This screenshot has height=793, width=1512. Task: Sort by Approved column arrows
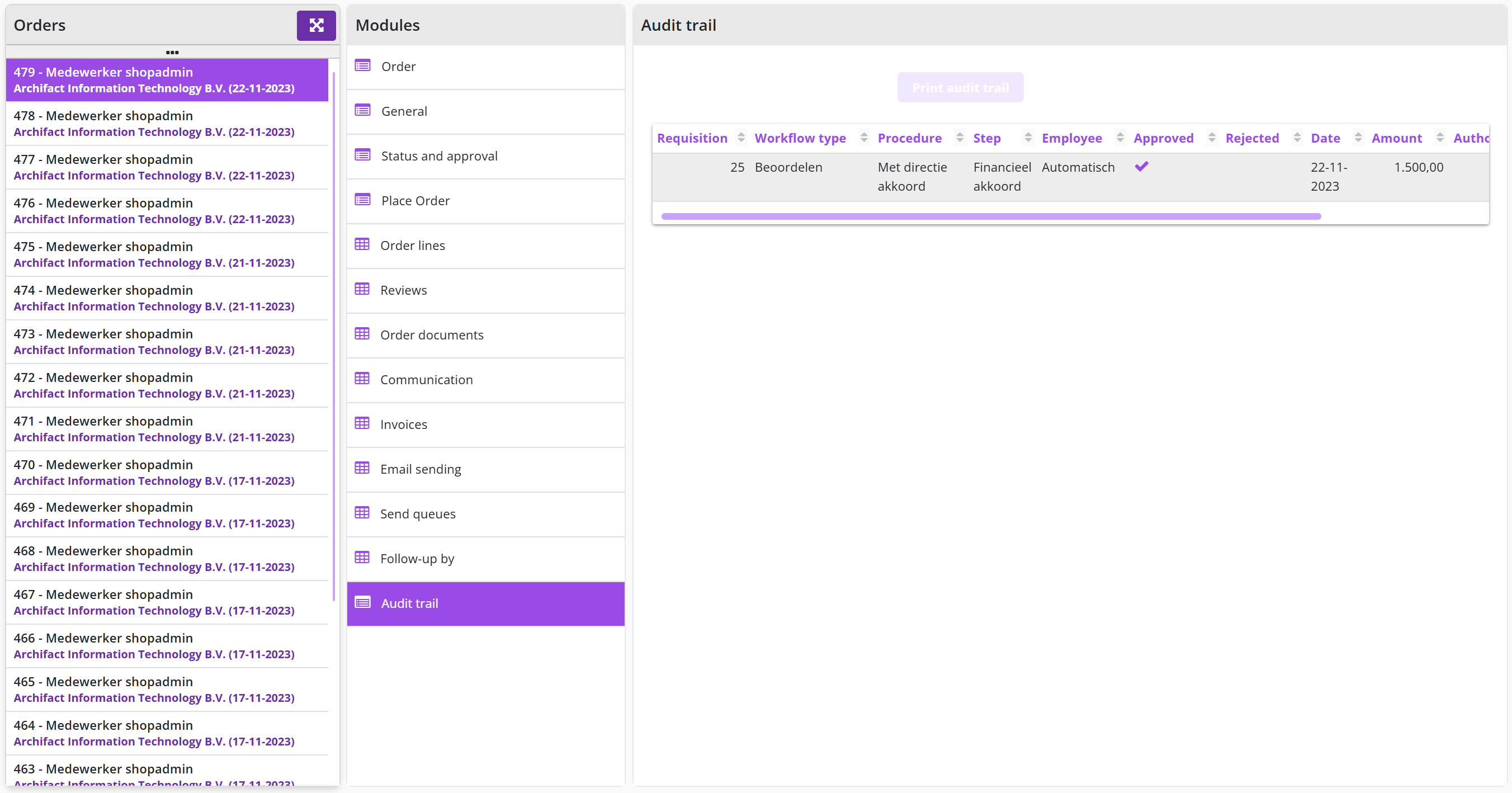point(1212,138)
